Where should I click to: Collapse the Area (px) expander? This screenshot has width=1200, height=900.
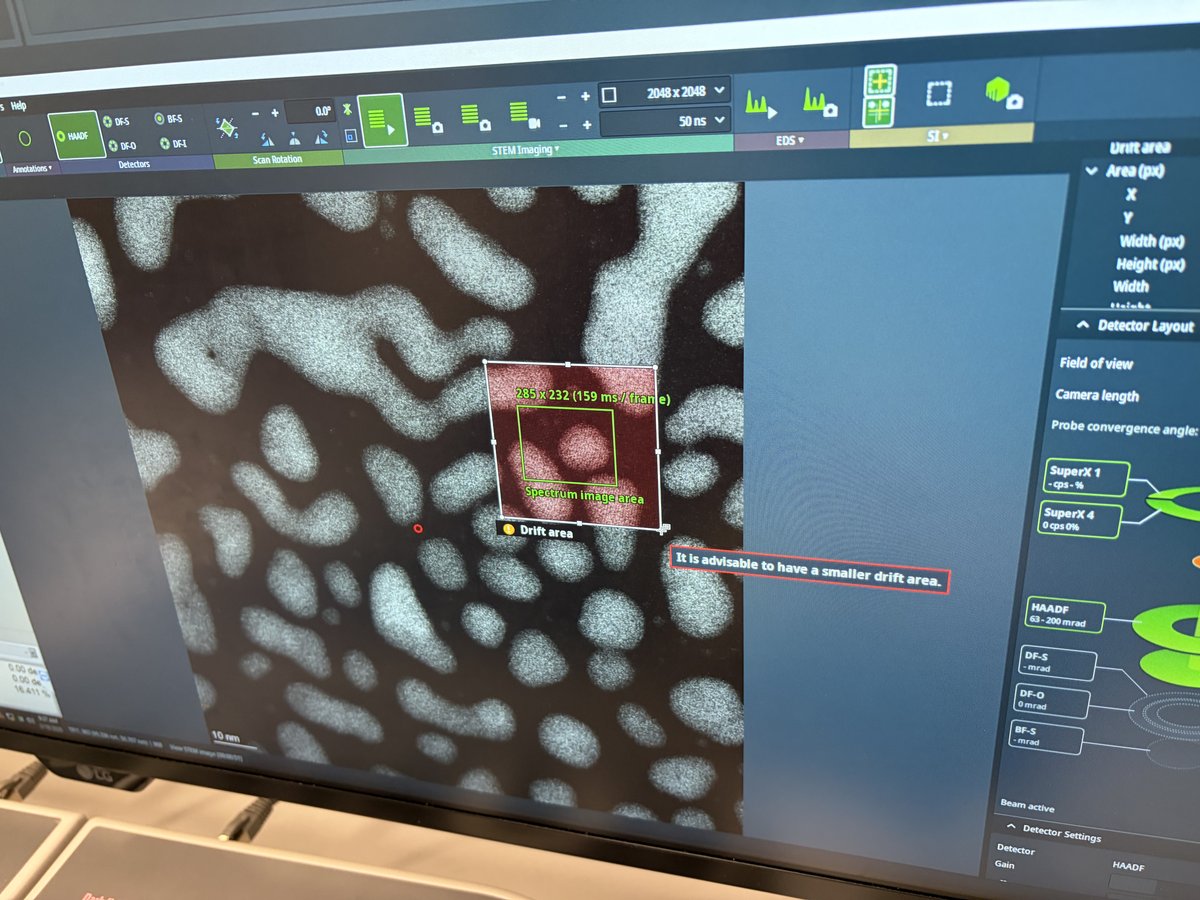pos(1091,171)
